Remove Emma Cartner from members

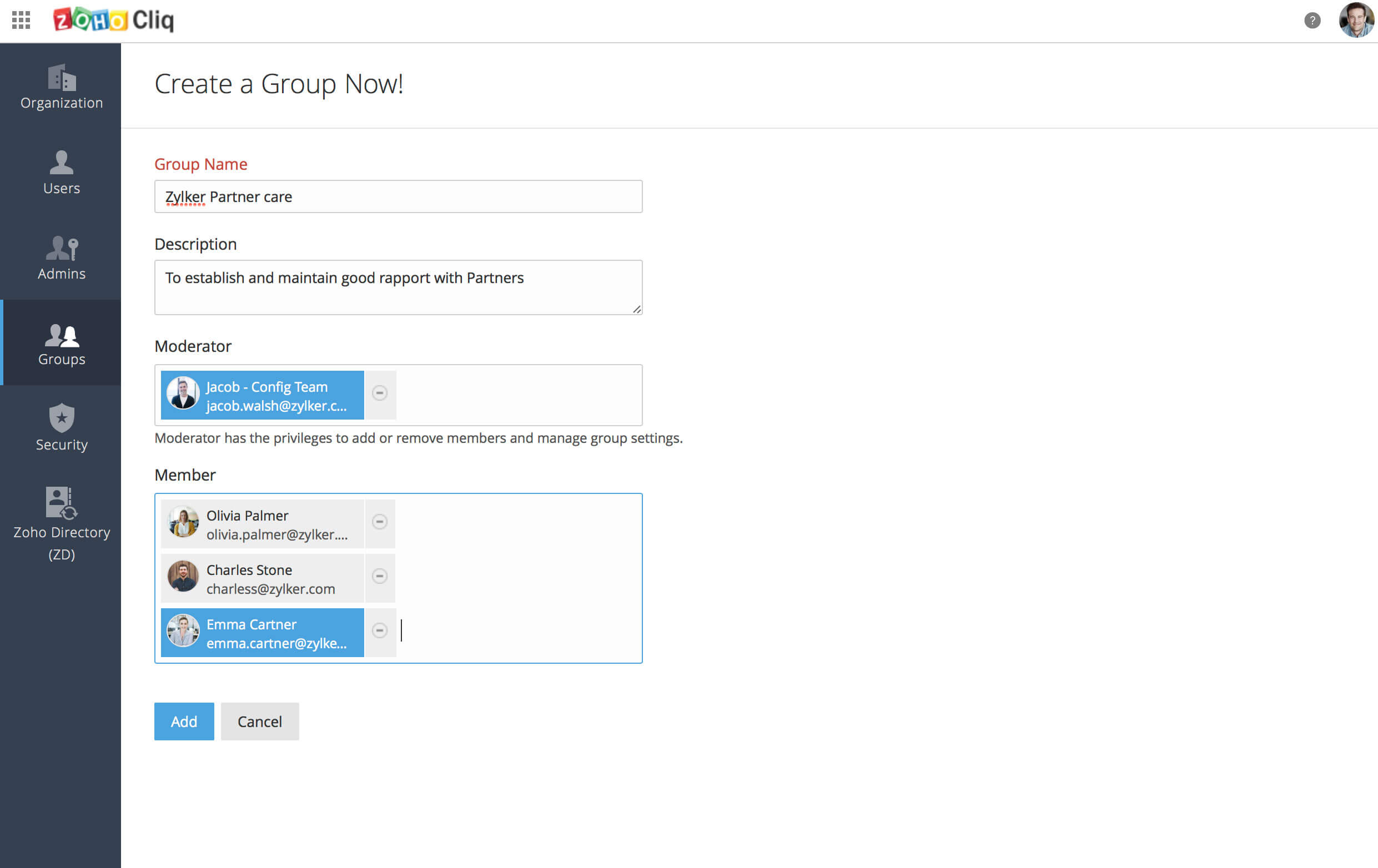tap(379, 630)
